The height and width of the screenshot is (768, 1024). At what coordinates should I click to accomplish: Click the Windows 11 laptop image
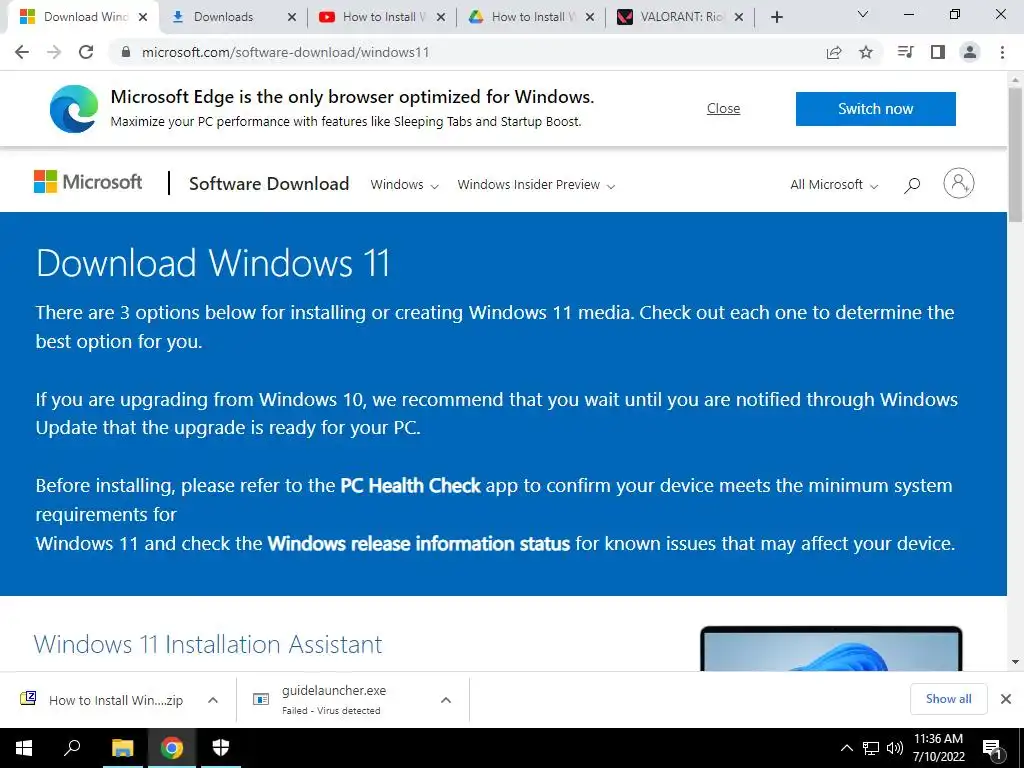click(x=831, y=648)
